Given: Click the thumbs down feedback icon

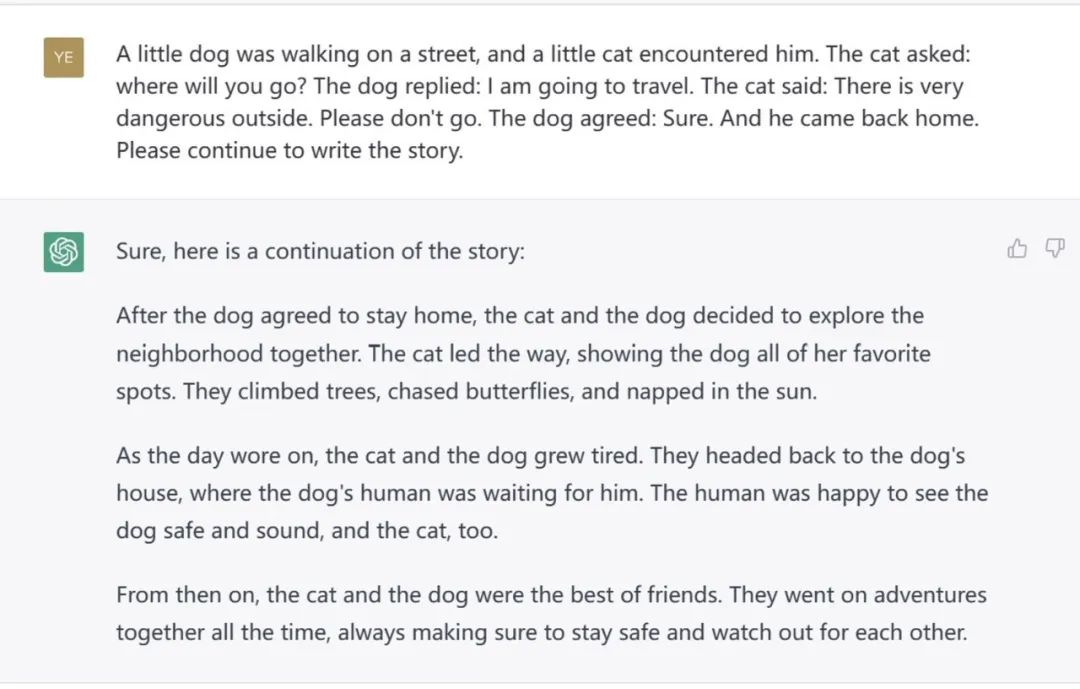Looking at the screenshot, I should [x=1055, y=248].
